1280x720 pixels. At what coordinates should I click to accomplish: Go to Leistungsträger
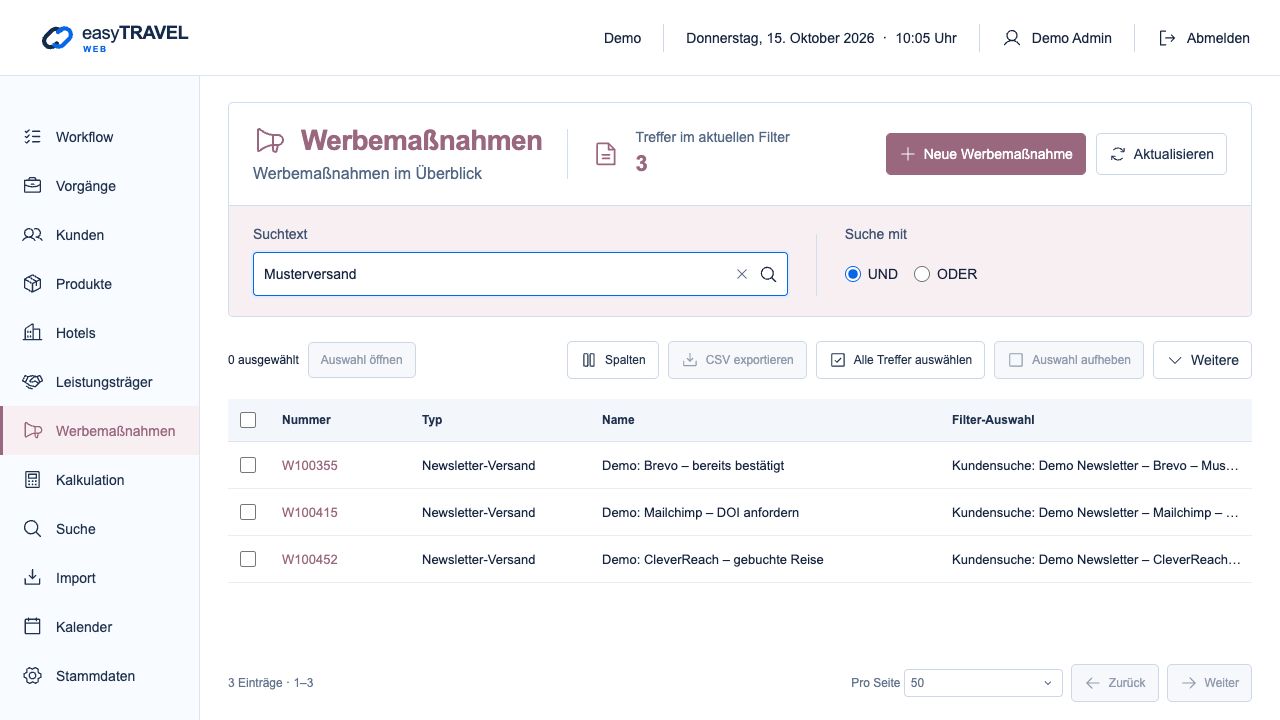click(x=100, y=382)
